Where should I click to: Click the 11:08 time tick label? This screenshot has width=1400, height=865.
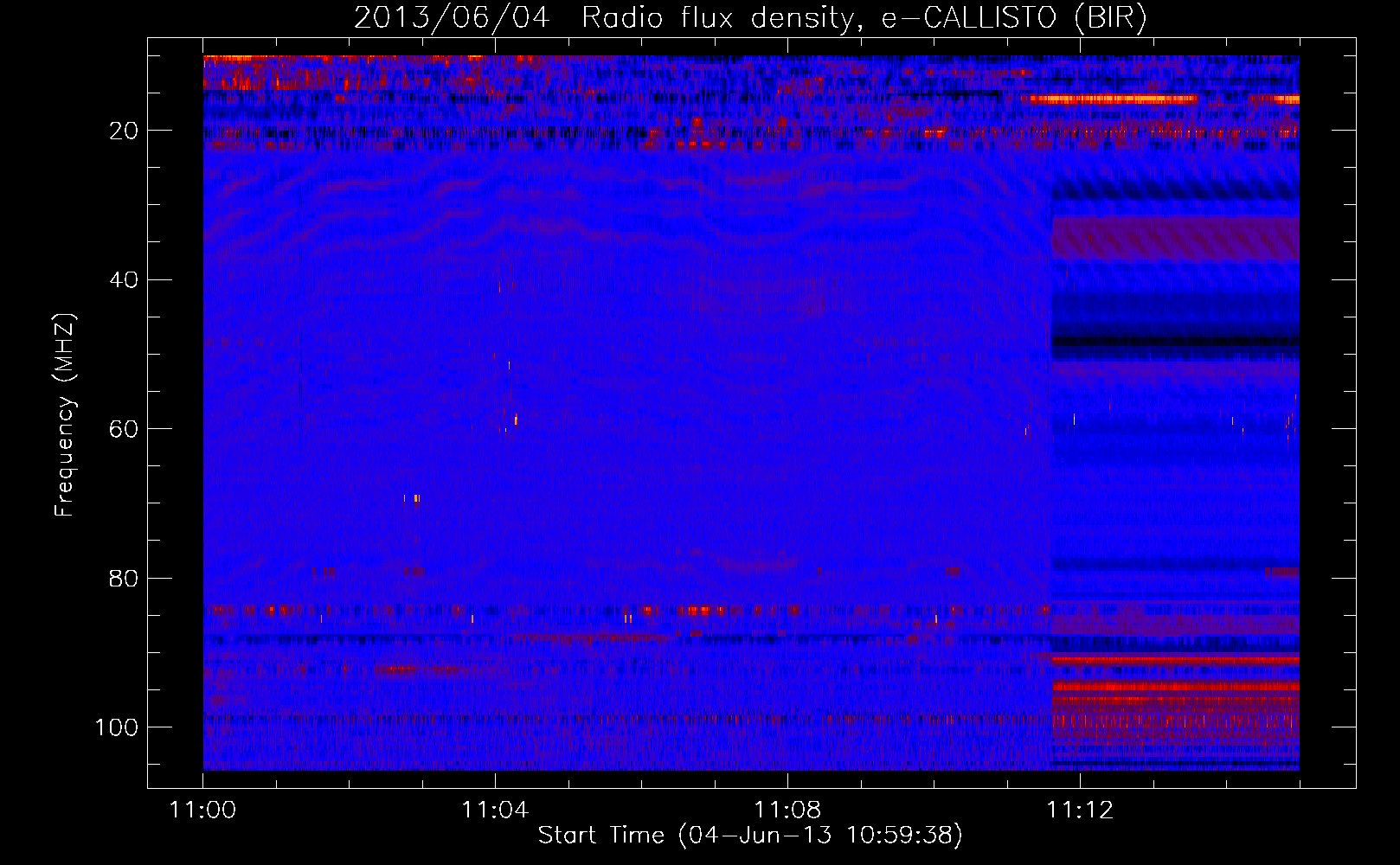(x=787, y=811)
